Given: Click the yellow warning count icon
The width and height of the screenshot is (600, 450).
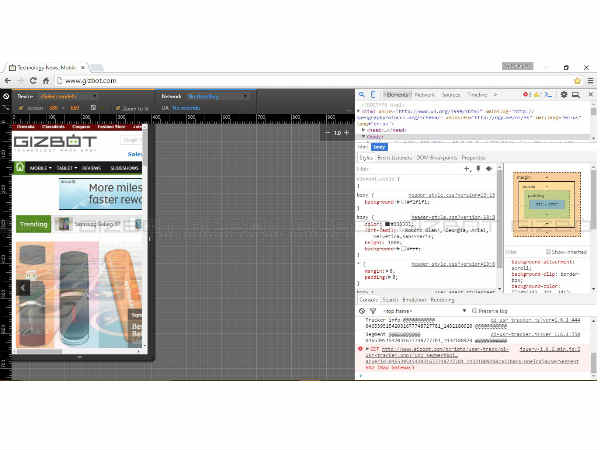Looking at the screenshot, I should 537,94.
